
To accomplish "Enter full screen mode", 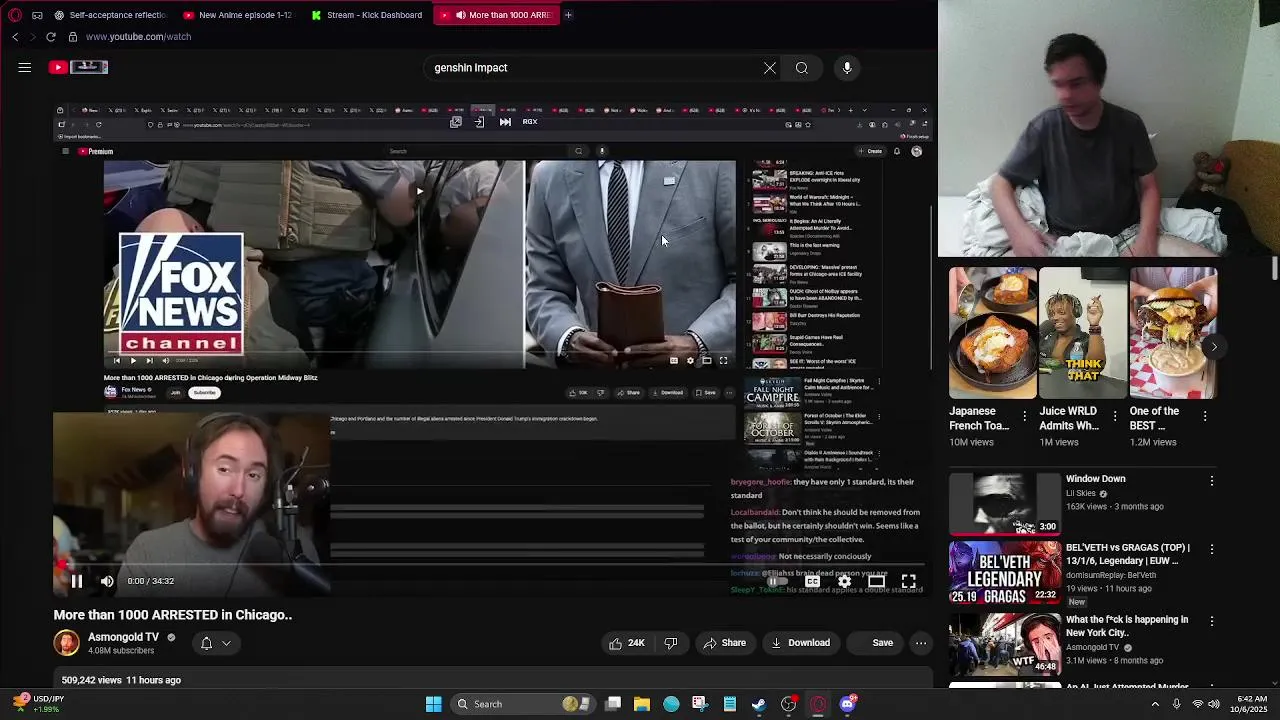I will tap(908, 581).
